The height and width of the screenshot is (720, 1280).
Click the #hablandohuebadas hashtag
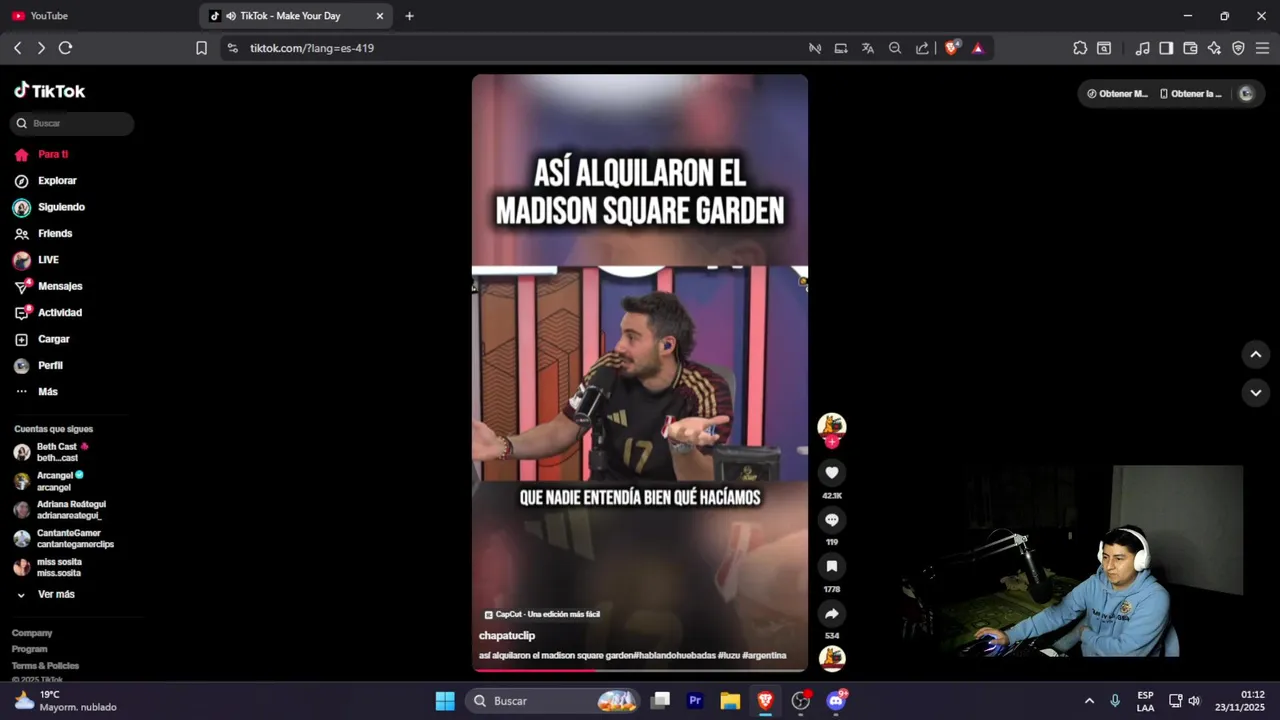(674, 656)
